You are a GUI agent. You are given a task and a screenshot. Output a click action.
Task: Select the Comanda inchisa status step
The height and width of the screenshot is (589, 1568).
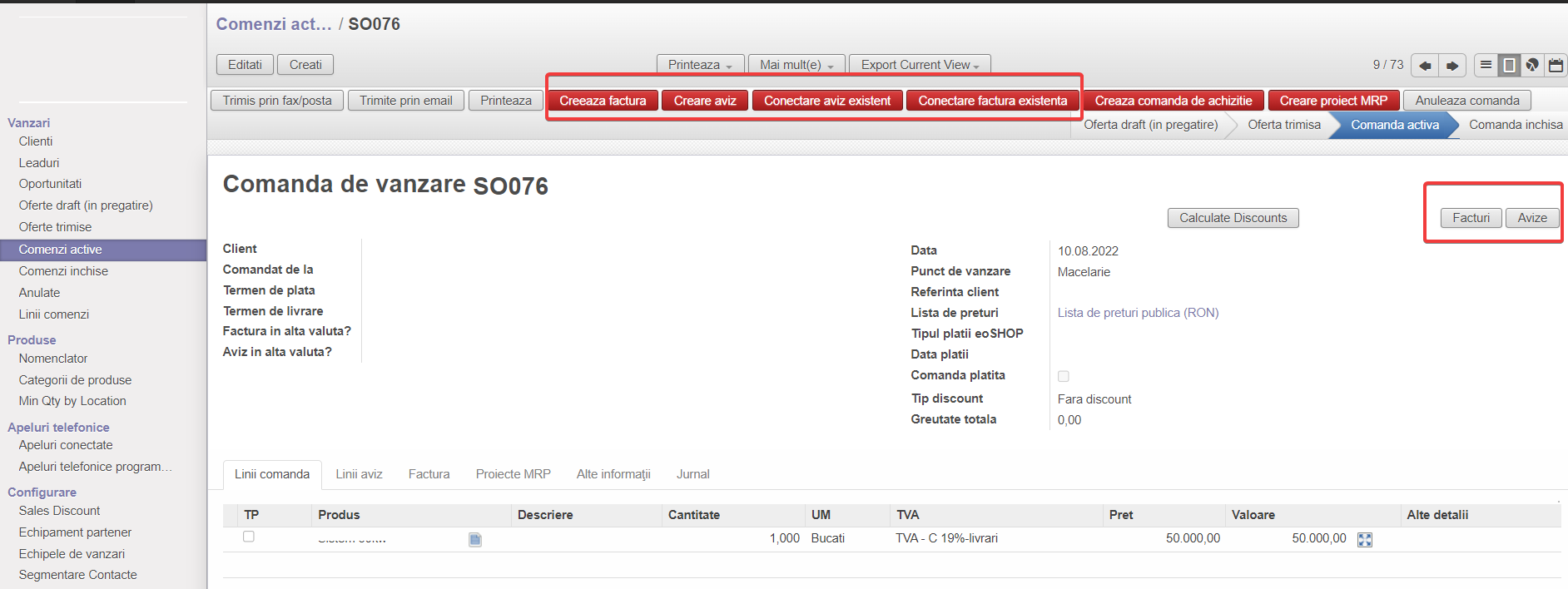pyautogui.click(x=1515, y=125)
